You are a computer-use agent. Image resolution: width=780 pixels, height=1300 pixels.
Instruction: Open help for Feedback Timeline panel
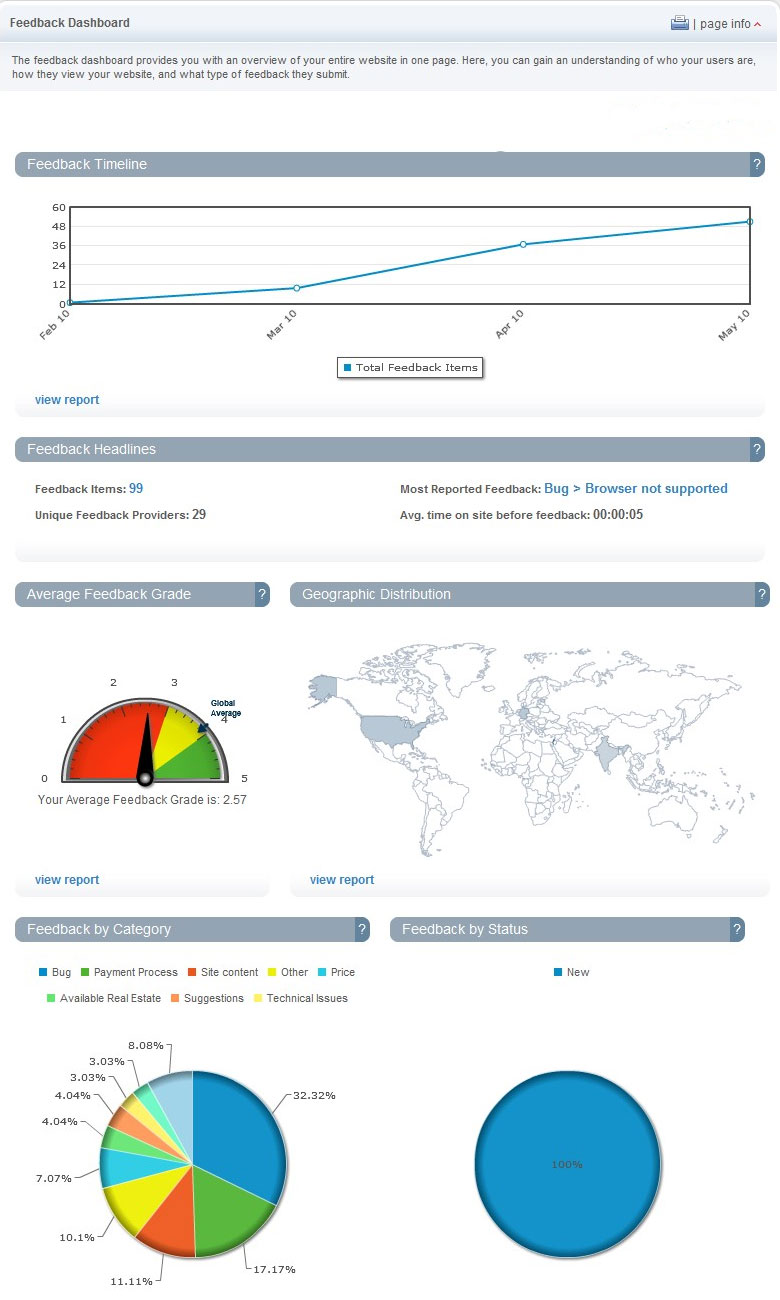(757, 164)
